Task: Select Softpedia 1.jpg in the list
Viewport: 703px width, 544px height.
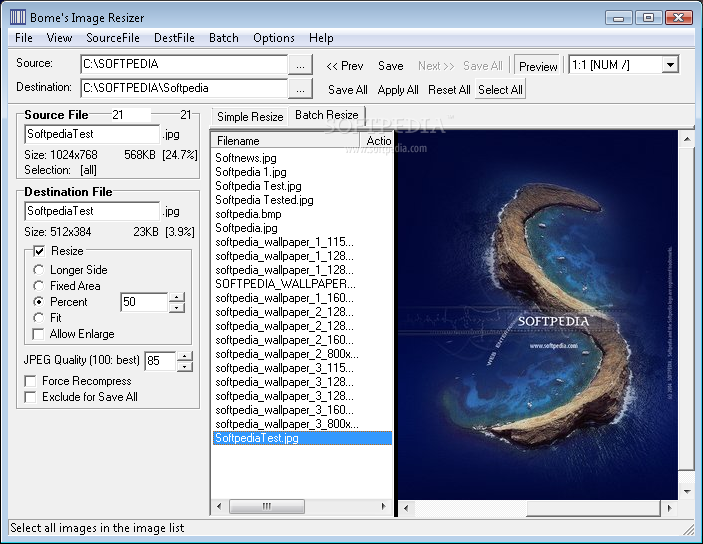Action: pos(251,172)
